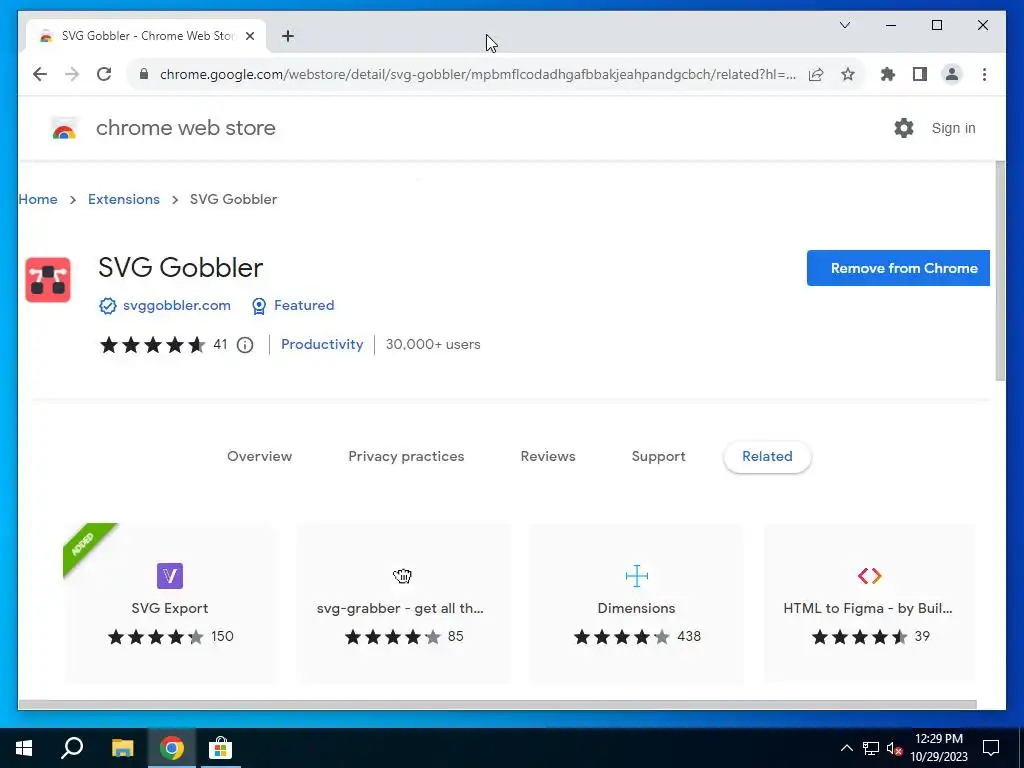Go back using the browser back arrow
1024x768 pixels.
[x=40, y=74]
